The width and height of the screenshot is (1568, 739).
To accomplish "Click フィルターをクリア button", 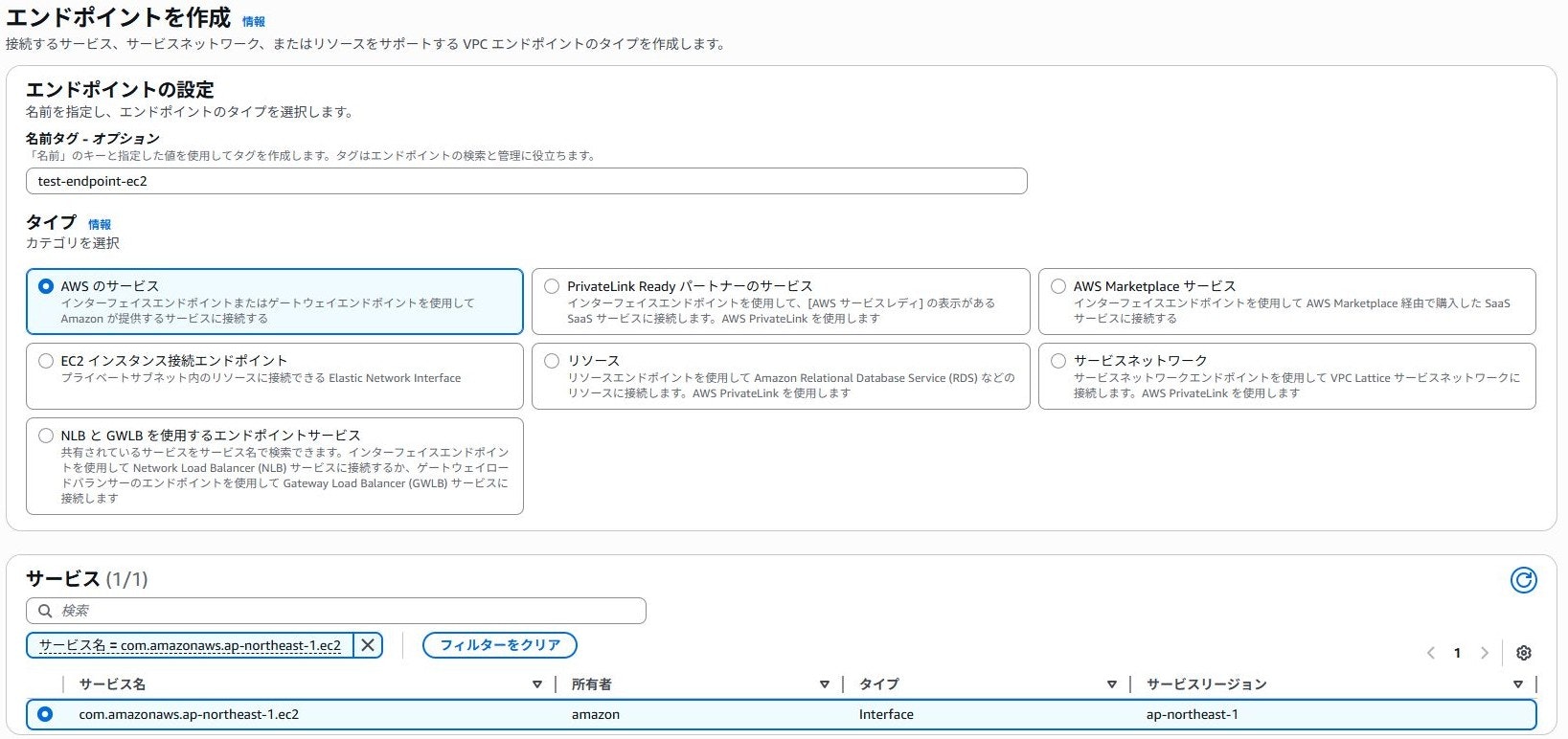I will pos(500,645).
